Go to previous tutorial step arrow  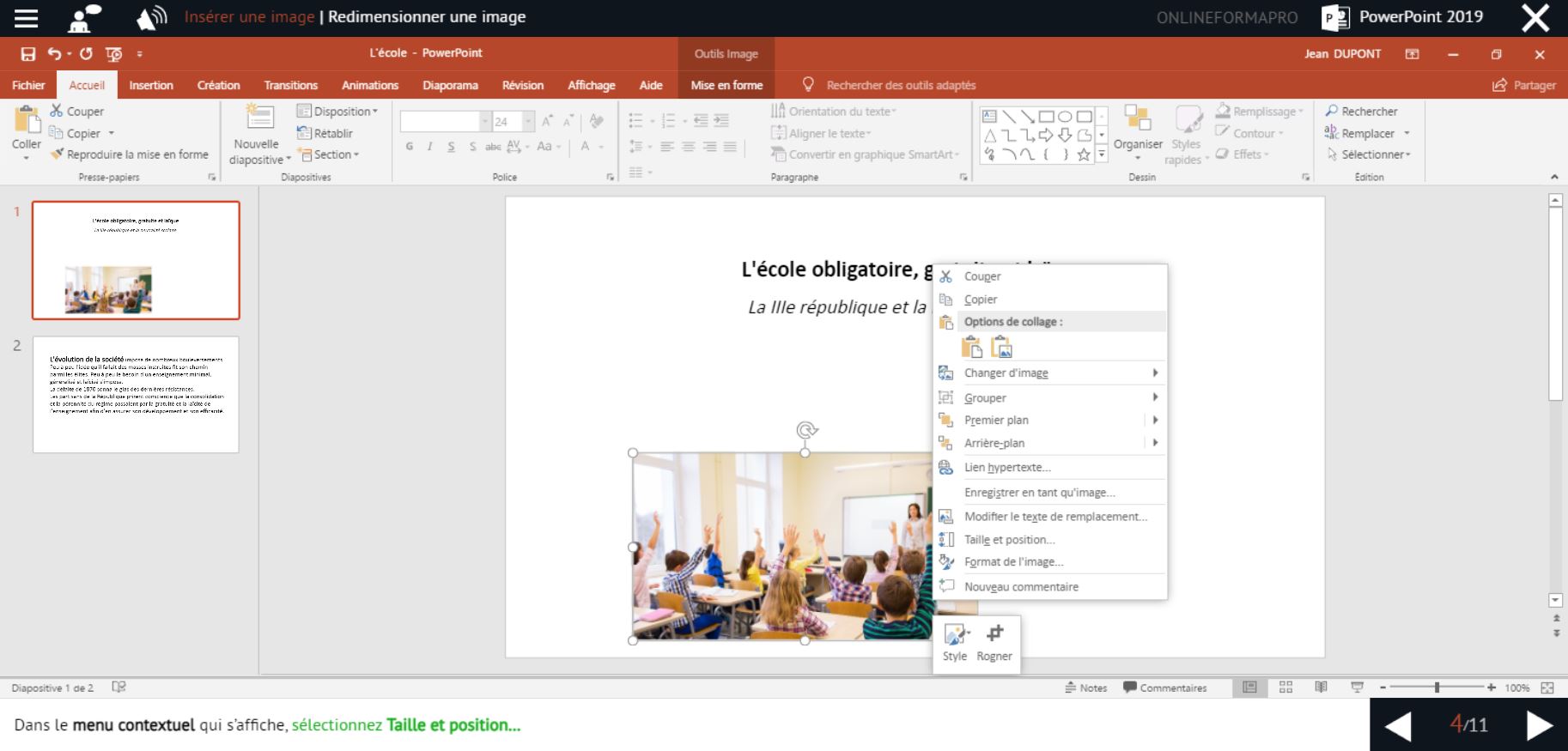1398,725
